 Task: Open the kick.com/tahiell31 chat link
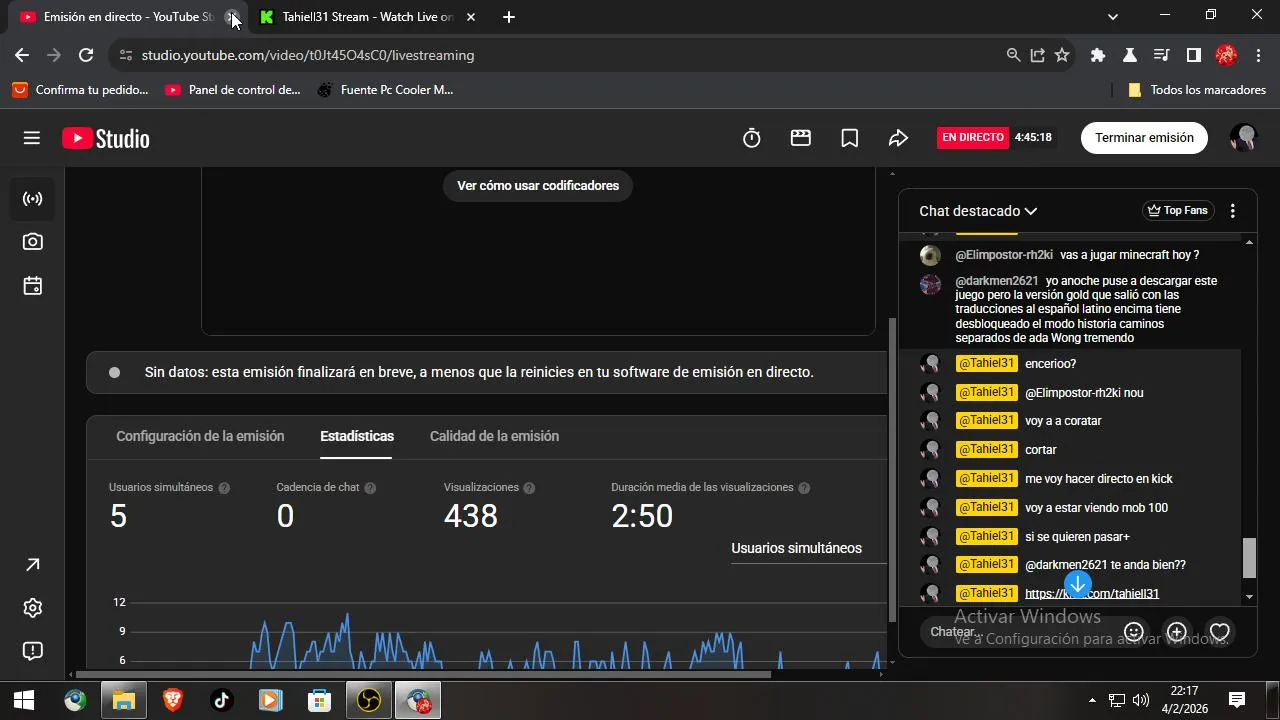point(1092,594)
